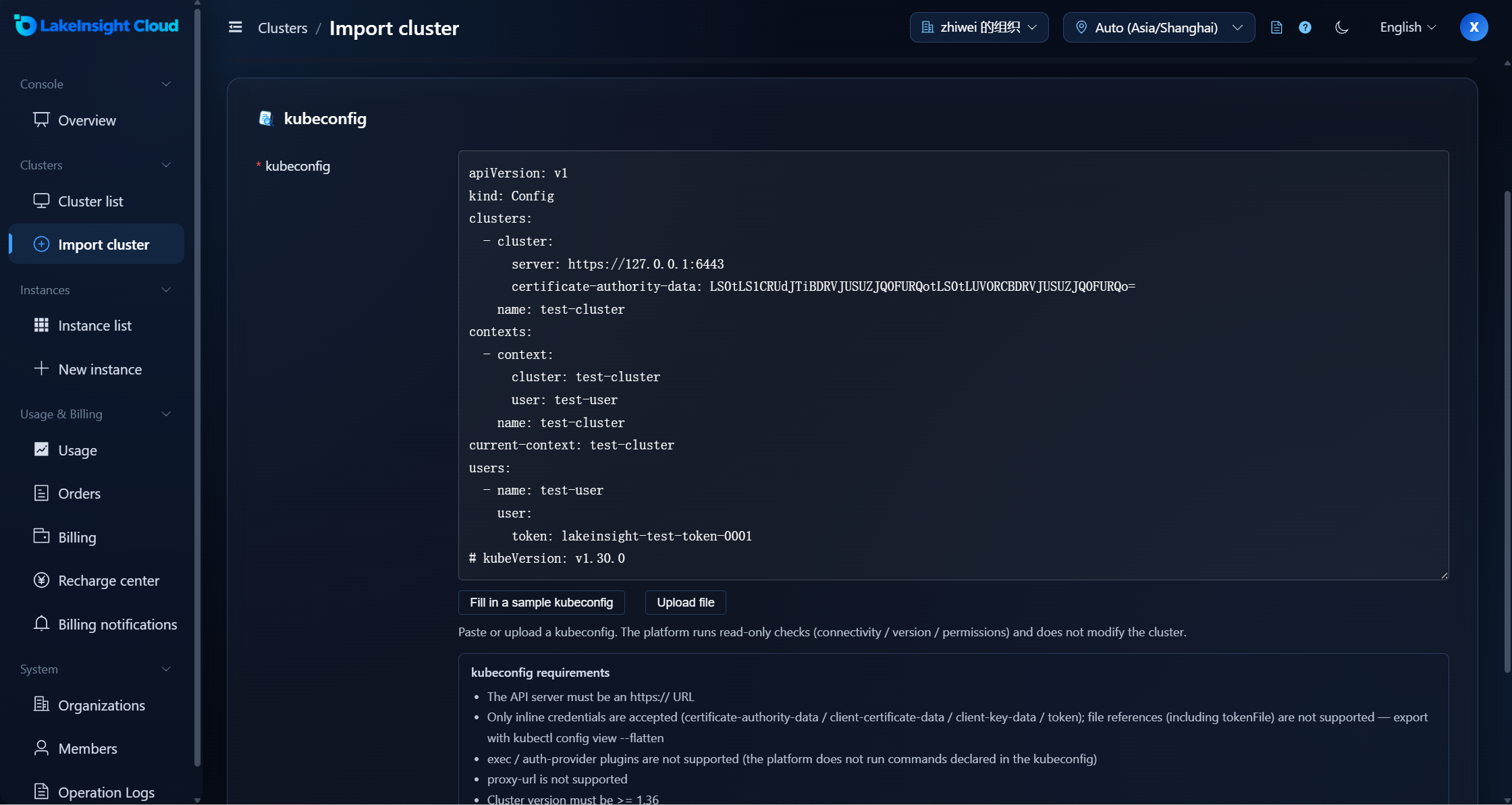Toggle the sidebar hamburger menu icon
Image resolution: width=1512 pixels, height=805 pixels.
235,27
